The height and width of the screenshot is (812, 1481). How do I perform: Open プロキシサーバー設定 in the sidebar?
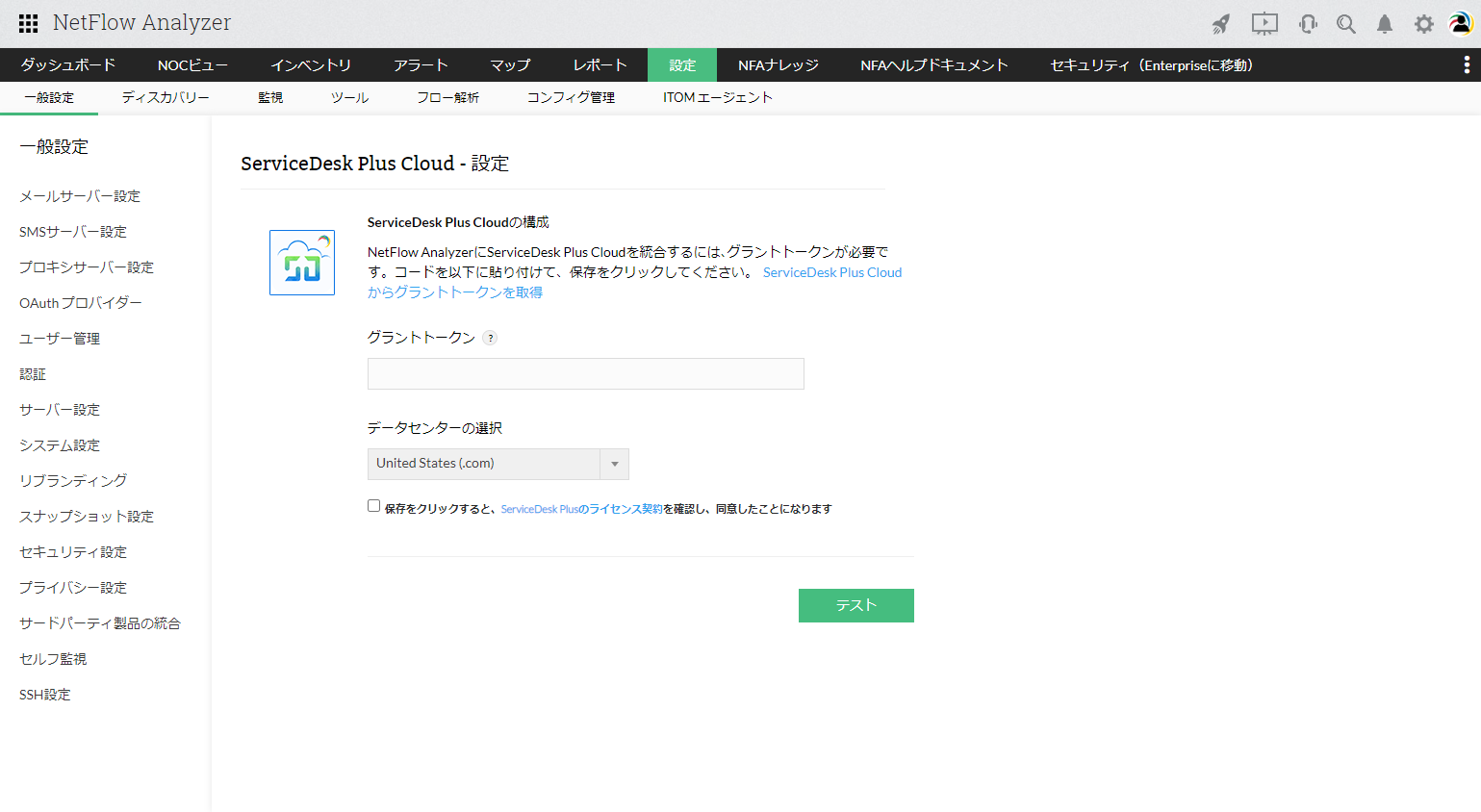point(87,267)
